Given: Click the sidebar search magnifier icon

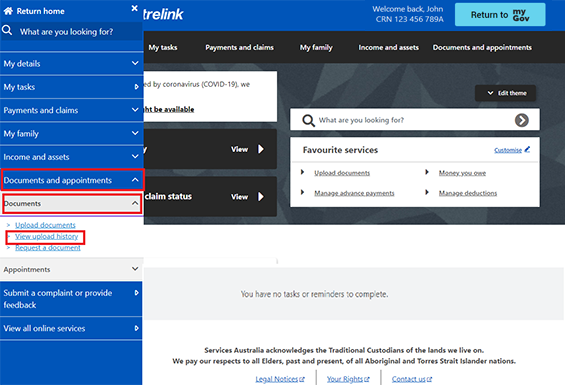Looking at the screenshot, I should (7, 31).
